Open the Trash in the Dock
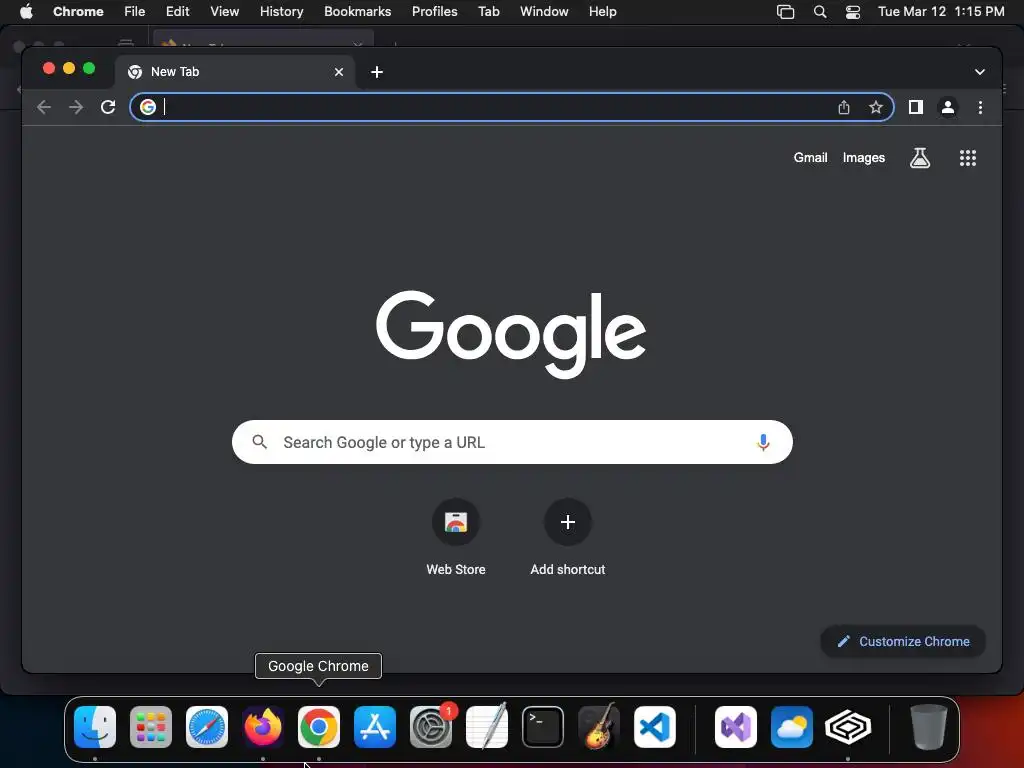1024x768 pixels. tap(928, 726)
